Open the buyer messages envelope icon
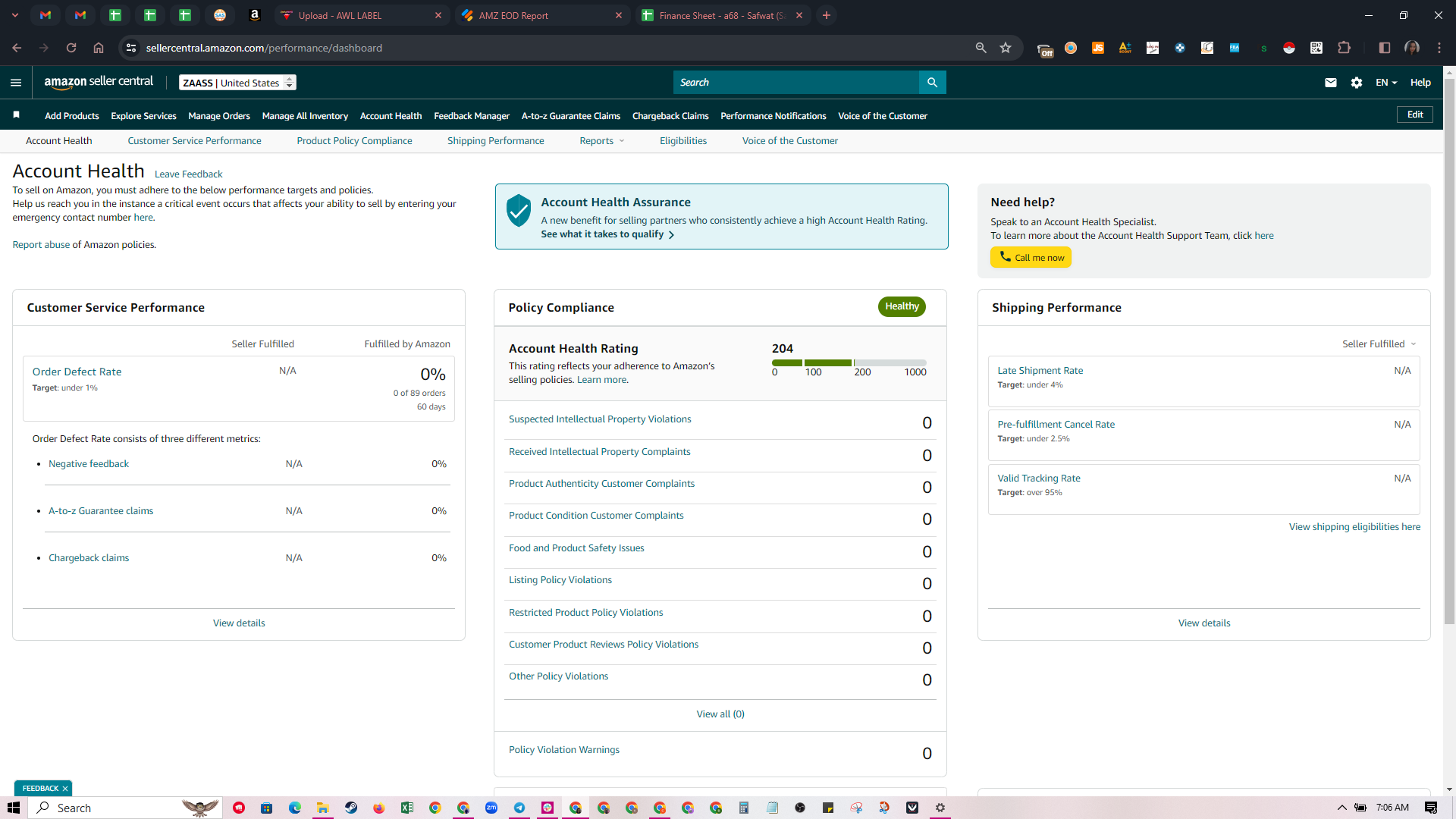 pos(1330,83)
